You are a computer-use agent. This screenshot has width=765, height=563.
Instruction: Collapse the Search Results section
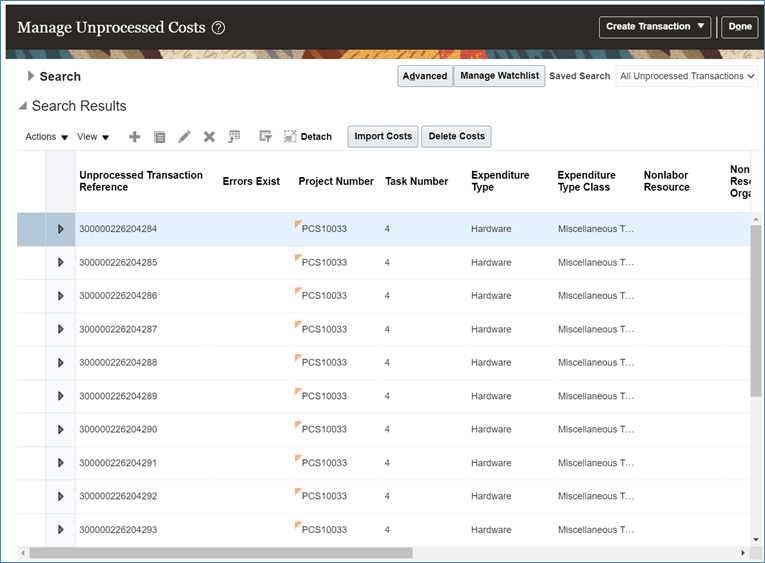(x=22, y=106)
